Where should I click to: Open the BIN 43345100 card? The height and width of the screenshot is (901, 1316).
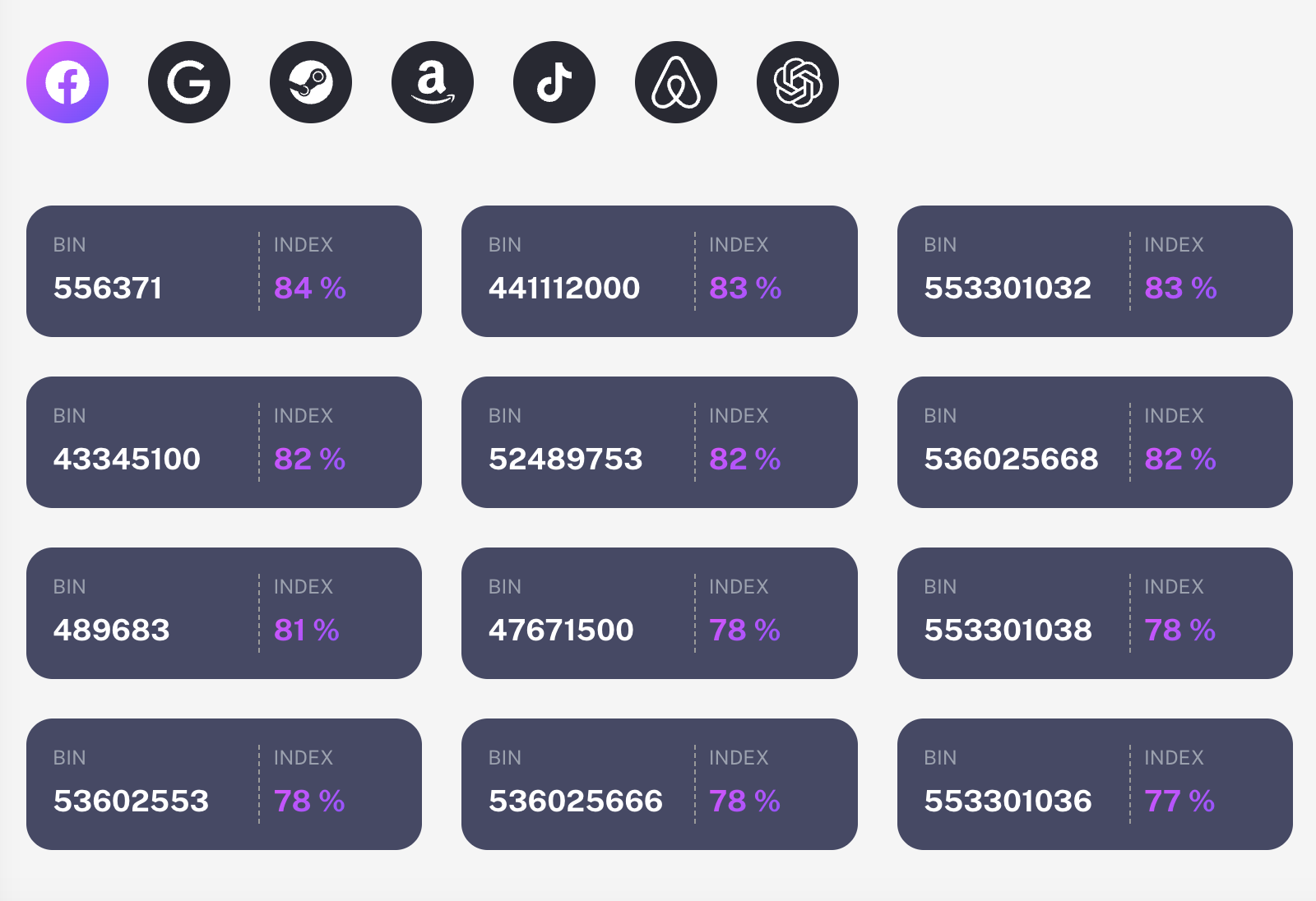tap(224, 442)
